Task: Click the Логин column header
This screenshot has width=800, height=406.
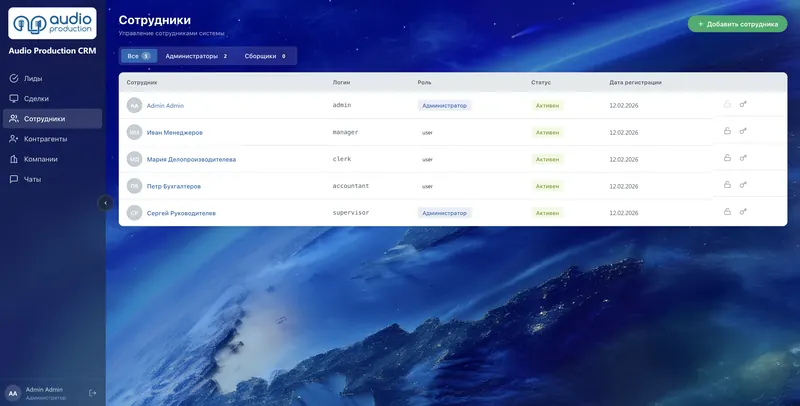Action: pos(341,82)
